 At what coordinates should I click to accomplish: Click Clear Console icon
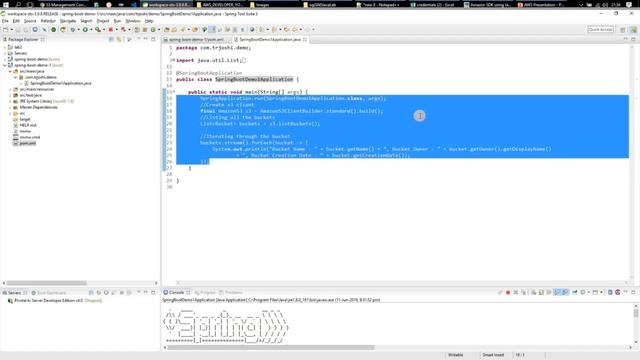pyautogui.click(x=533, y=292)
